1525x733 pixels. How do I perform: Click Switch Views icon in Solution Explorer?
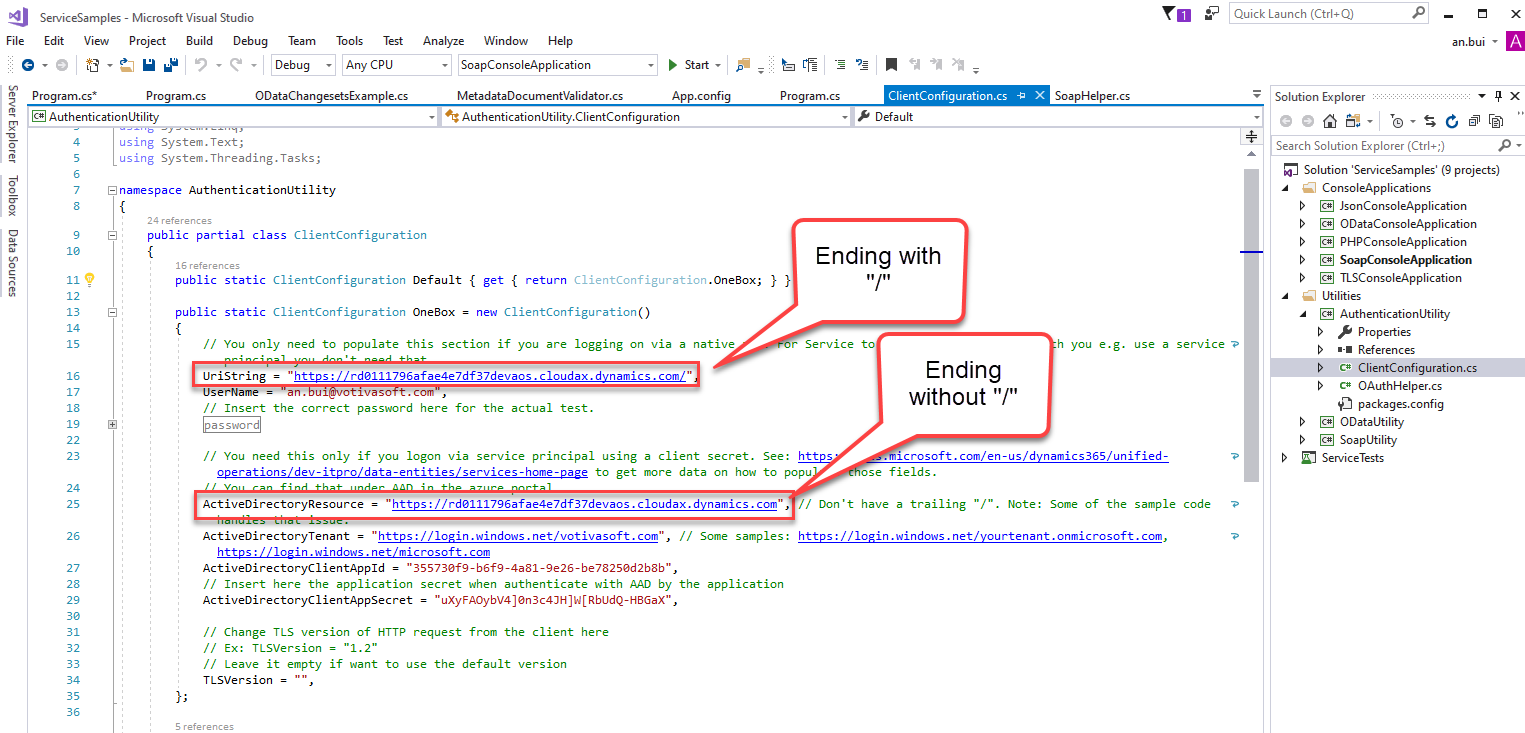point(1353,121)
